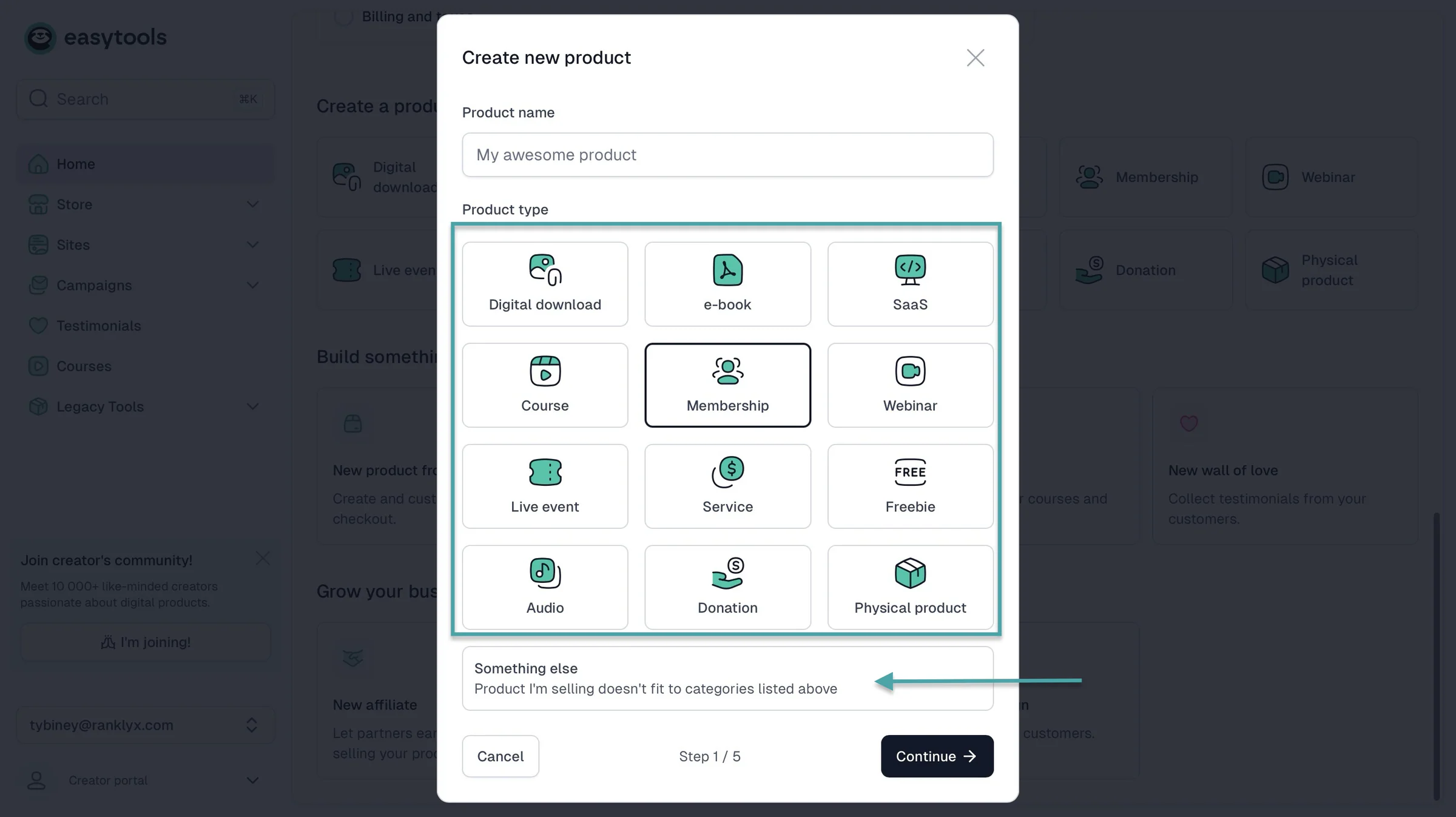Click the Campaigns envelope icon

[x=38, y=285]
